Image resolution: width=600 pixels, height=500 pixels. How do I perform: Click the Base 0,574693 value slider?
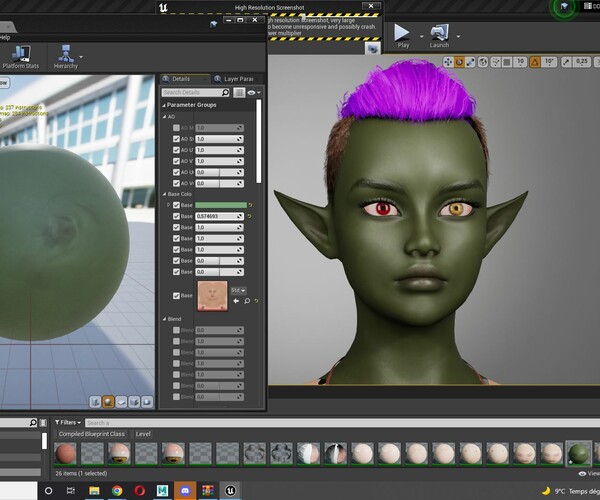(219, 216)
